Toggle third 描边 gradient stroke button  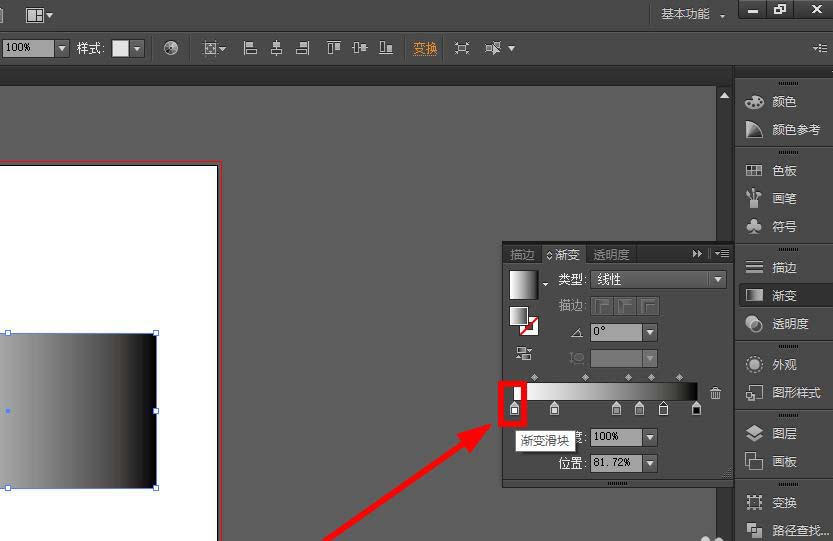[x=649, y=306]
